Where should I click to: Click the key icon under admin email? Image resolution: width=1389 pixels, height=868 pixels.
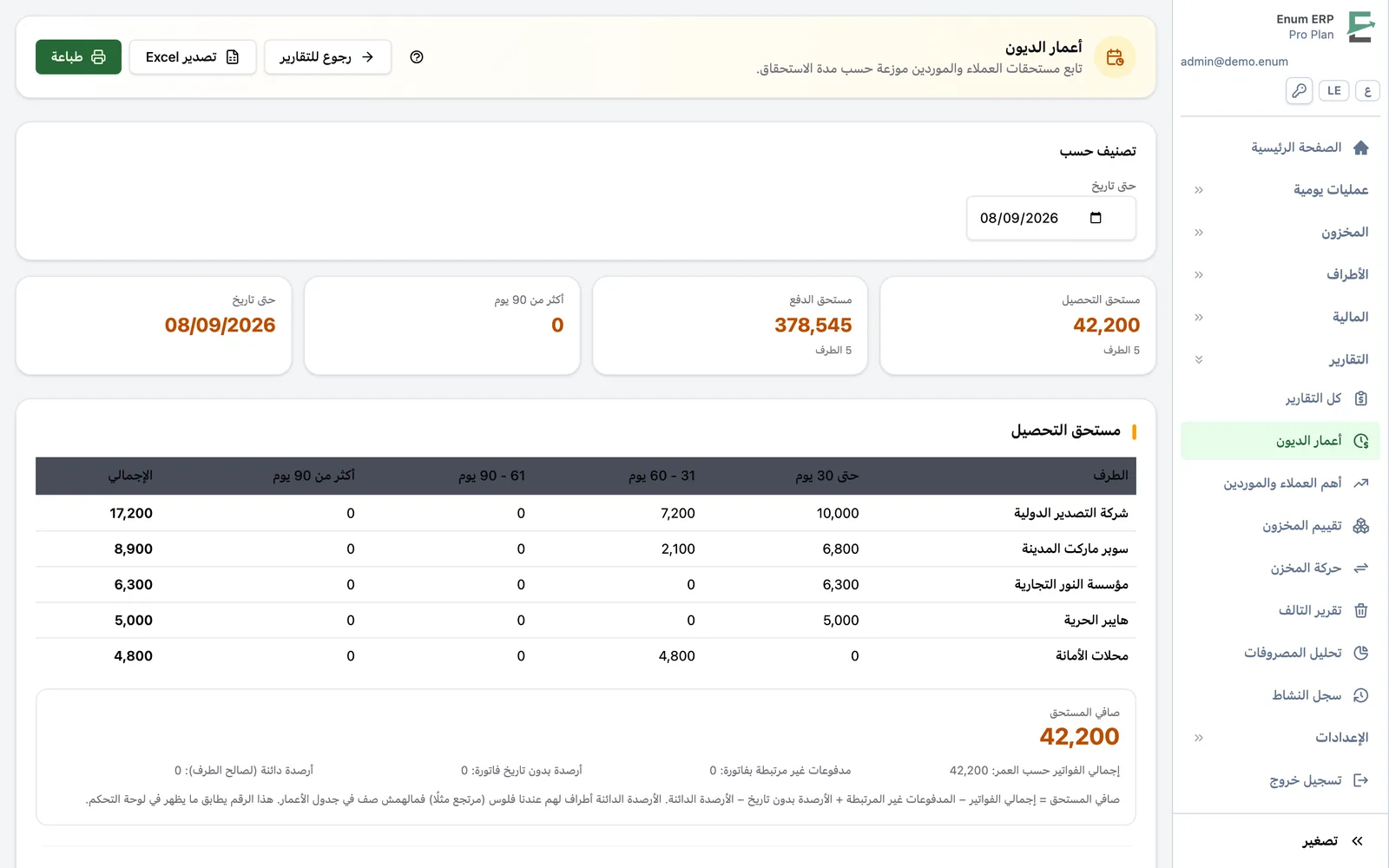click(1299, 90)
